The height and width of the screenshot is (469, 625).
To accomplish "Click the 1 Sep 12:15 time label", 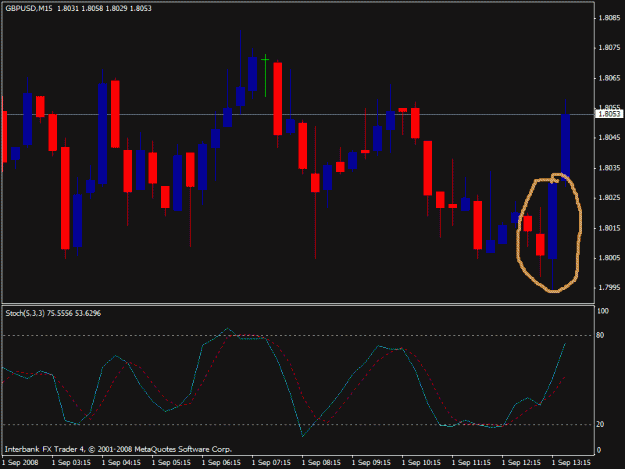I will (521, 463).
